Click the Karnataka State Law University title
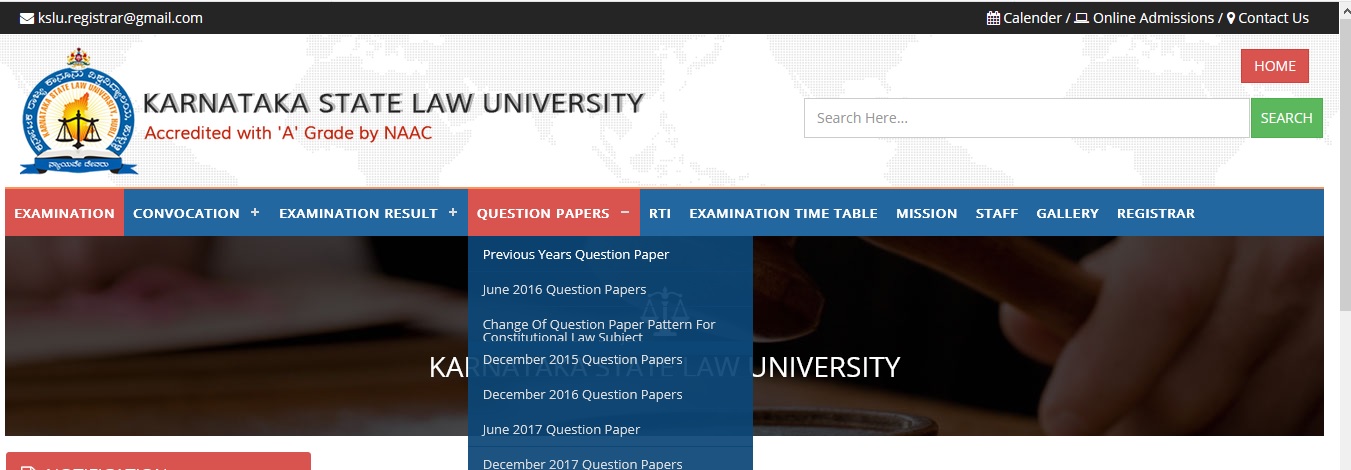The image size is (1351, 470). point(393,103)
